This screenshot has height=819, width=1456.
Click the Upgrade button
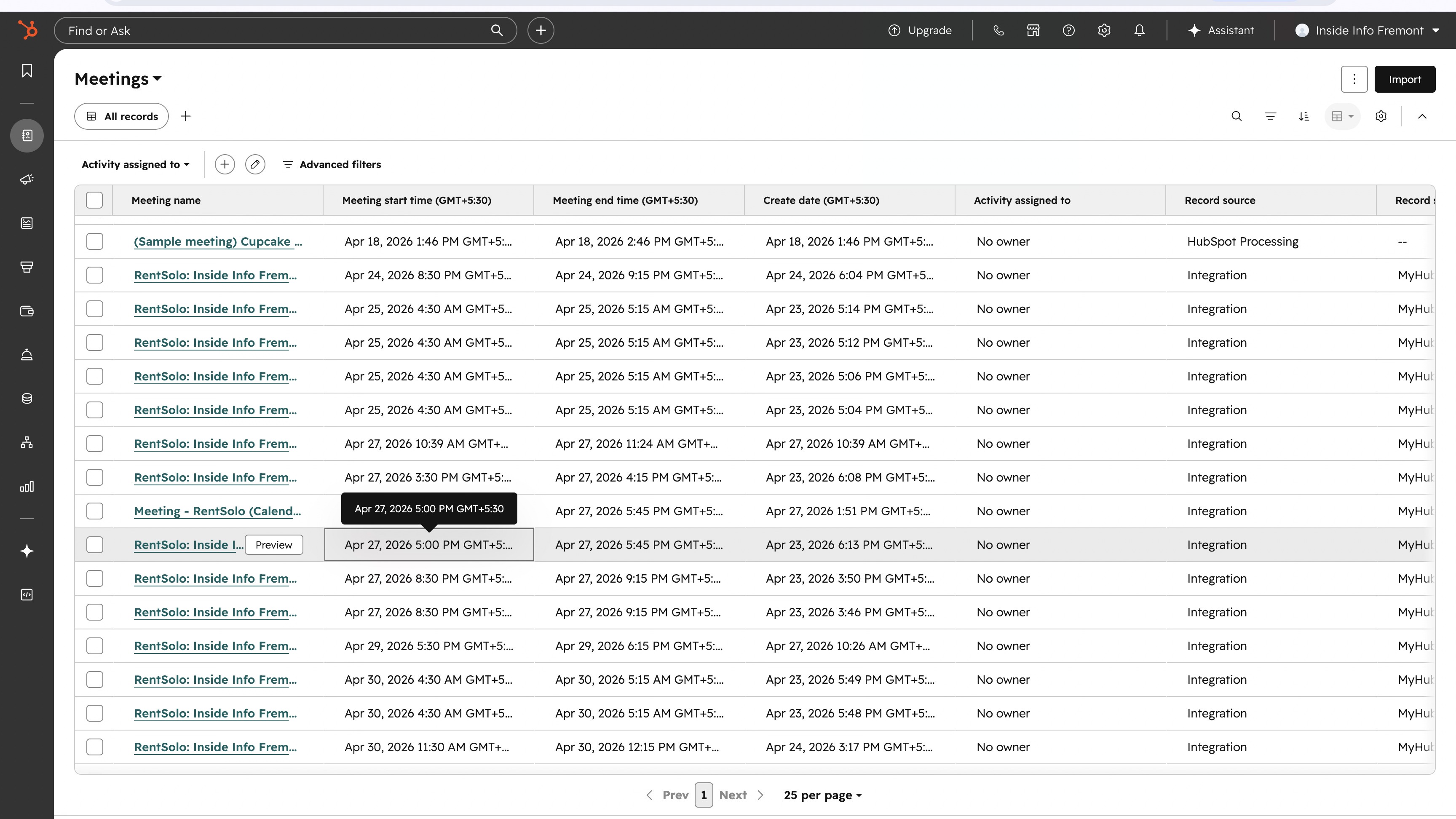pos(920,30)
